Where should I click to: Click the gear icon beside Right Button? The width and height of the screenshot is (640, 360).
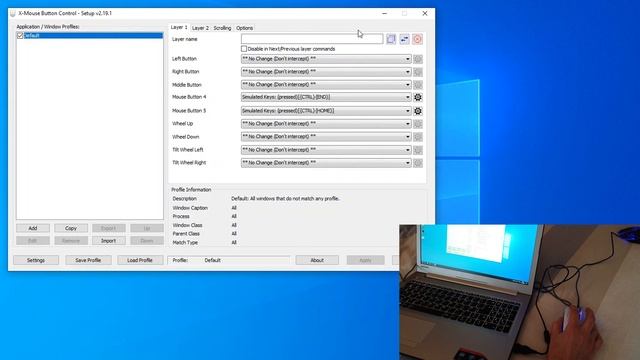point(418,72)
